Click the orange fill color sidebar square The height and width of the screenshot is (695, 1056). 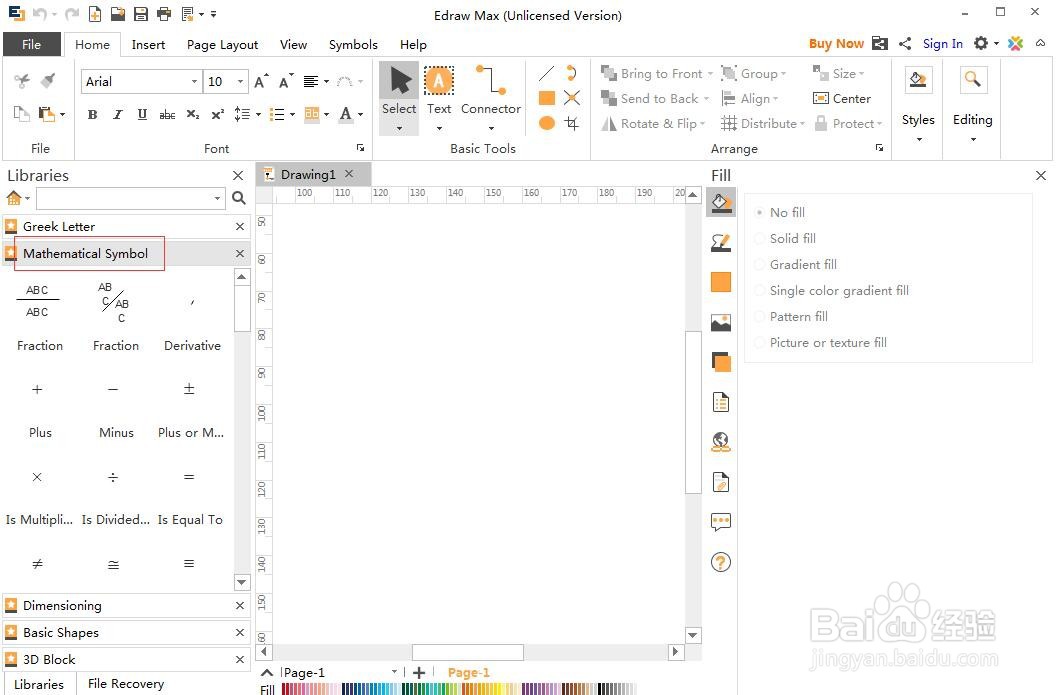[721, 282]
